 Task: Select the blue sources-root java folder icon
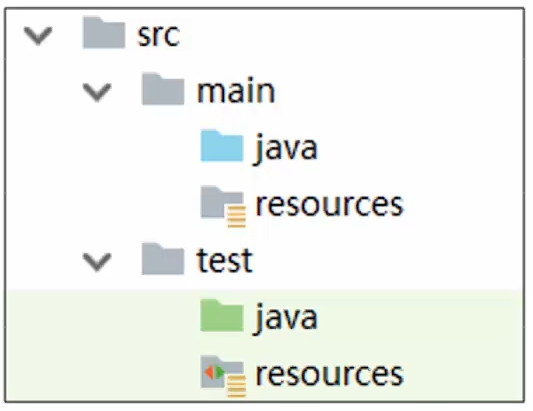[222, 145]
